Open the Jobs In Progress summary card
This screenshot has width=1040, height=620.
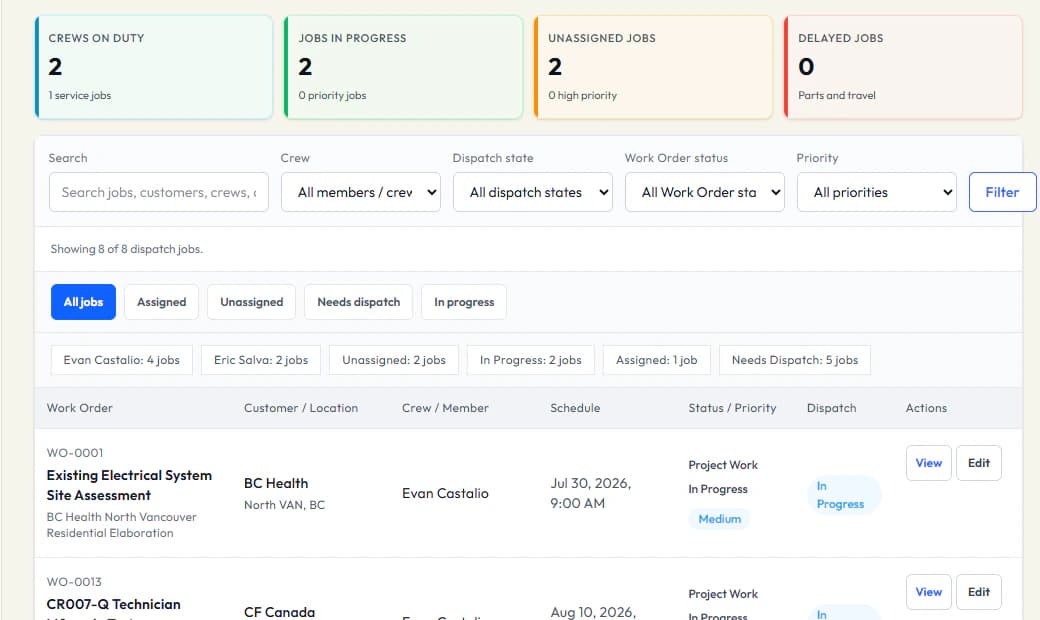click(403, 68)
